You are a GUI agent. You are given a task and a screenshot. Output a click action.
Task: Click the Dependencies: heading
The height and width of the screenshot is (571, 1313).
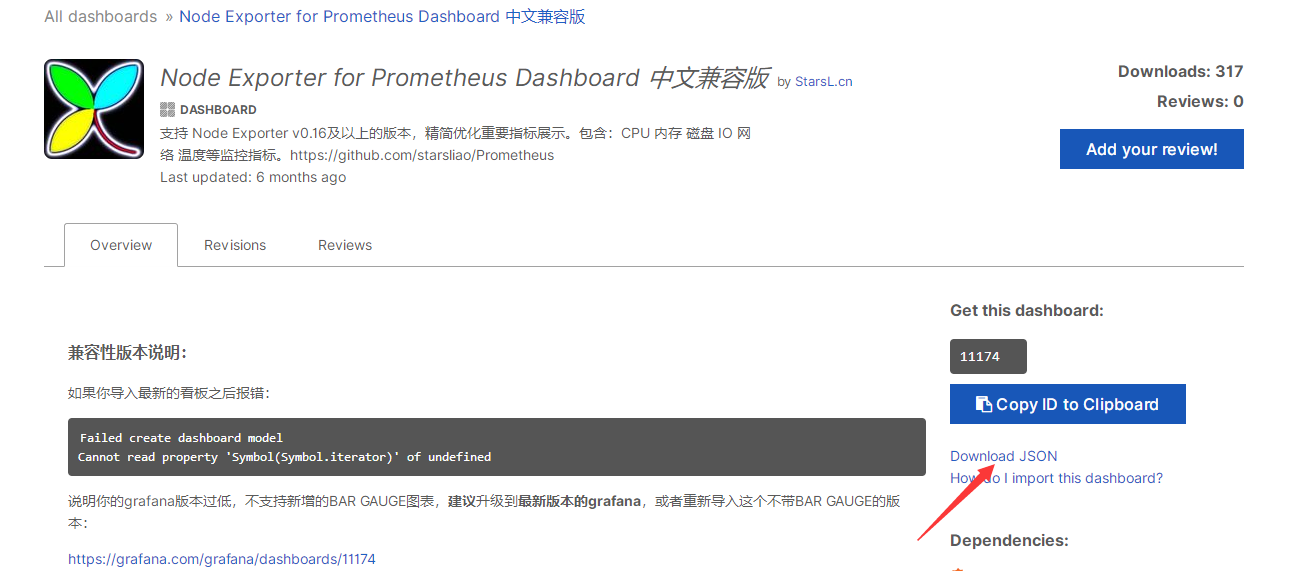click(1009, 540)
